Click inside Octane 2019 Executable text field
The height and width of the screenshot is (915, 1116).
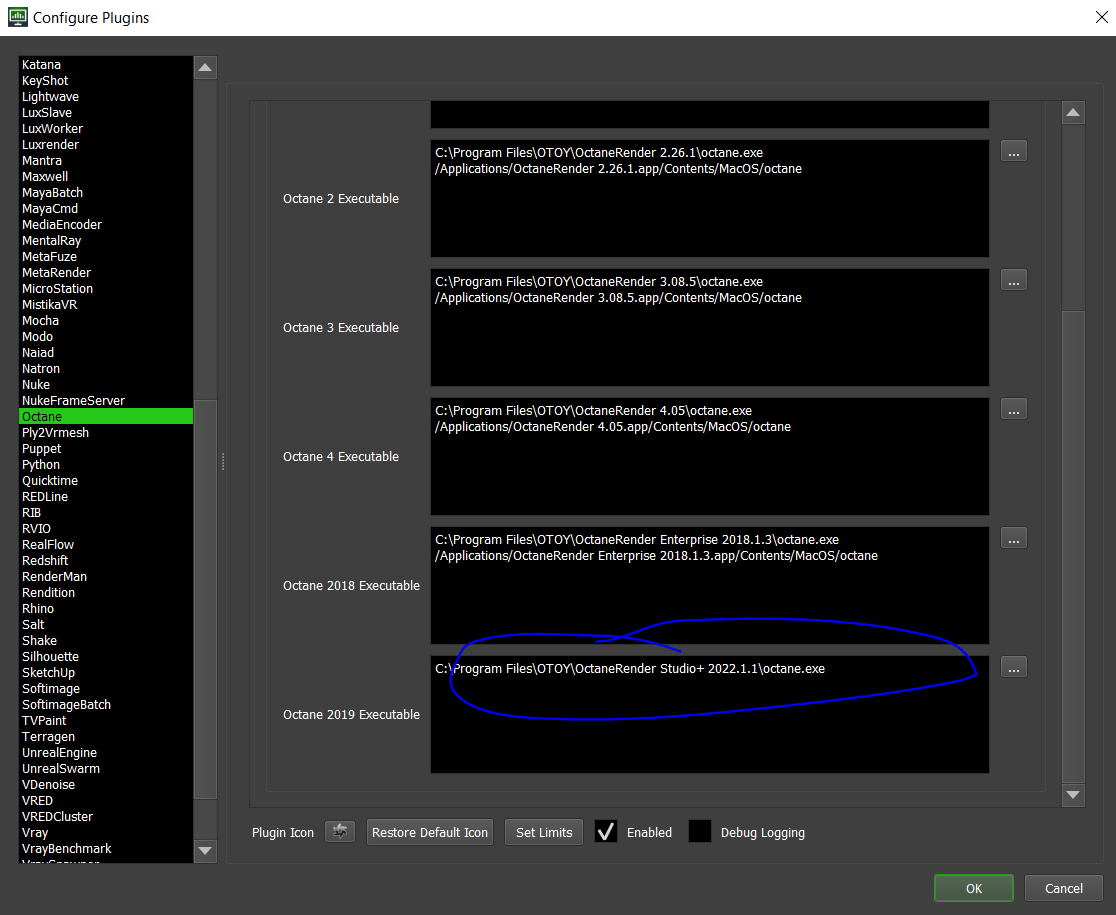710,714
